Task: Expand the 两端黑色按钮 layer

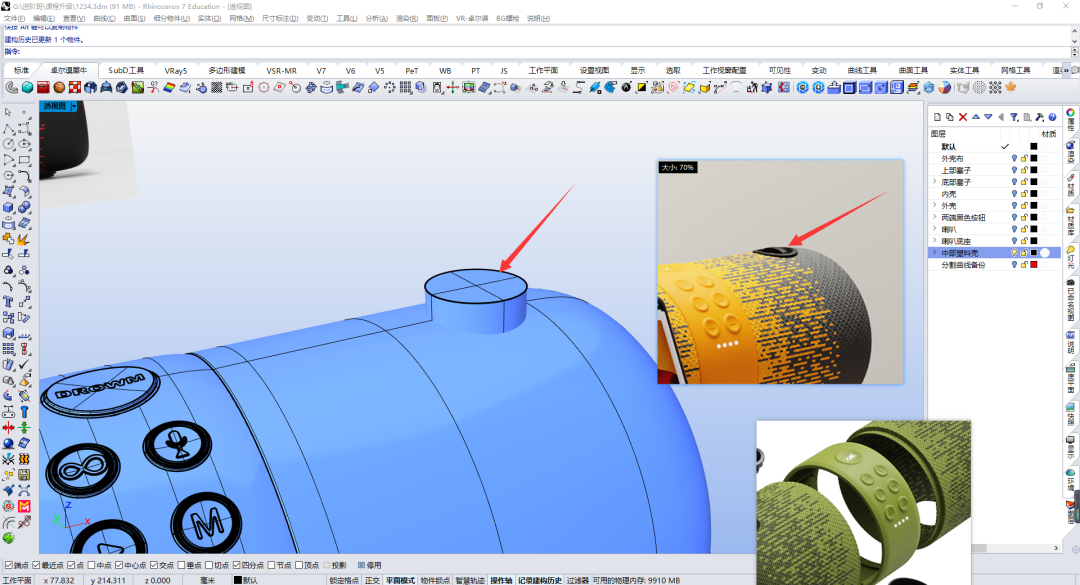Action: tap(935, 217)
